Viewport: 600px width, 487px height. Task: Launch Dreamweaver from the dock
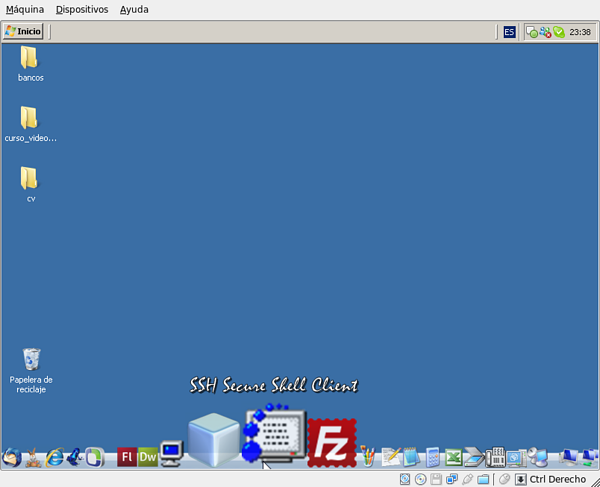(147, 457)
